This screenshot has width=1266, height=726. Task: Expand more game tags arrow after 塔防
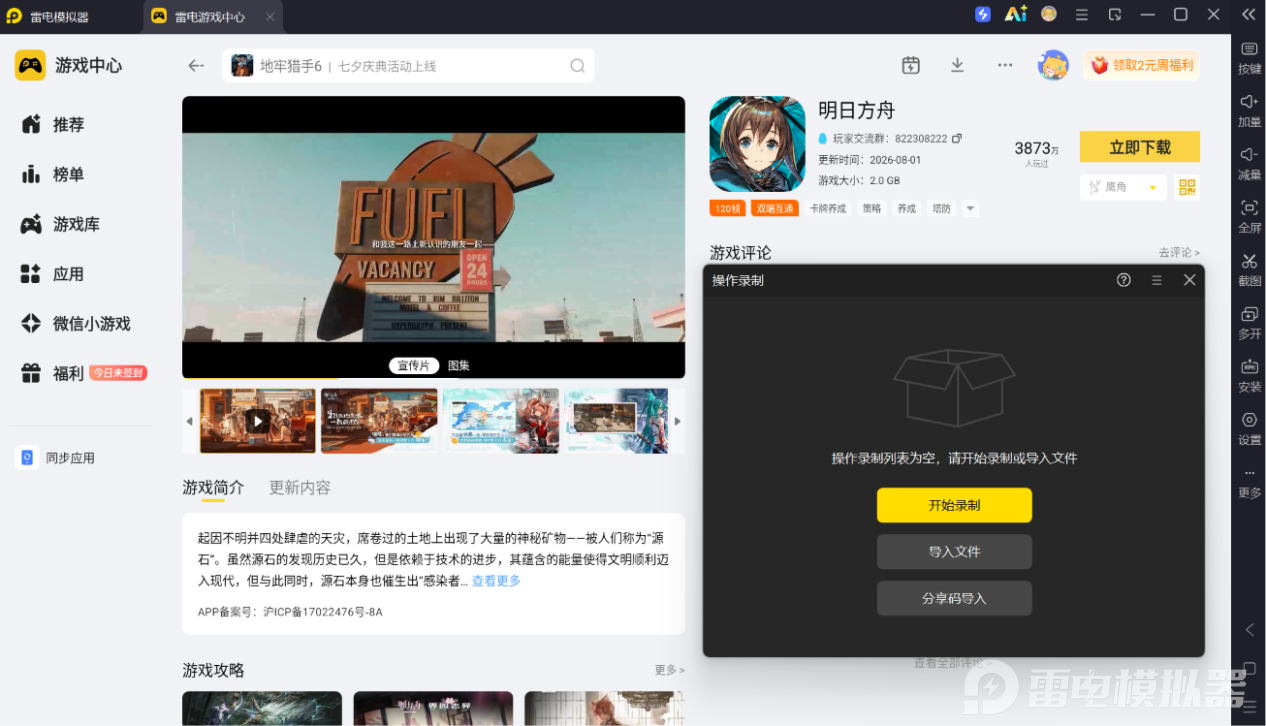[969, 209]
